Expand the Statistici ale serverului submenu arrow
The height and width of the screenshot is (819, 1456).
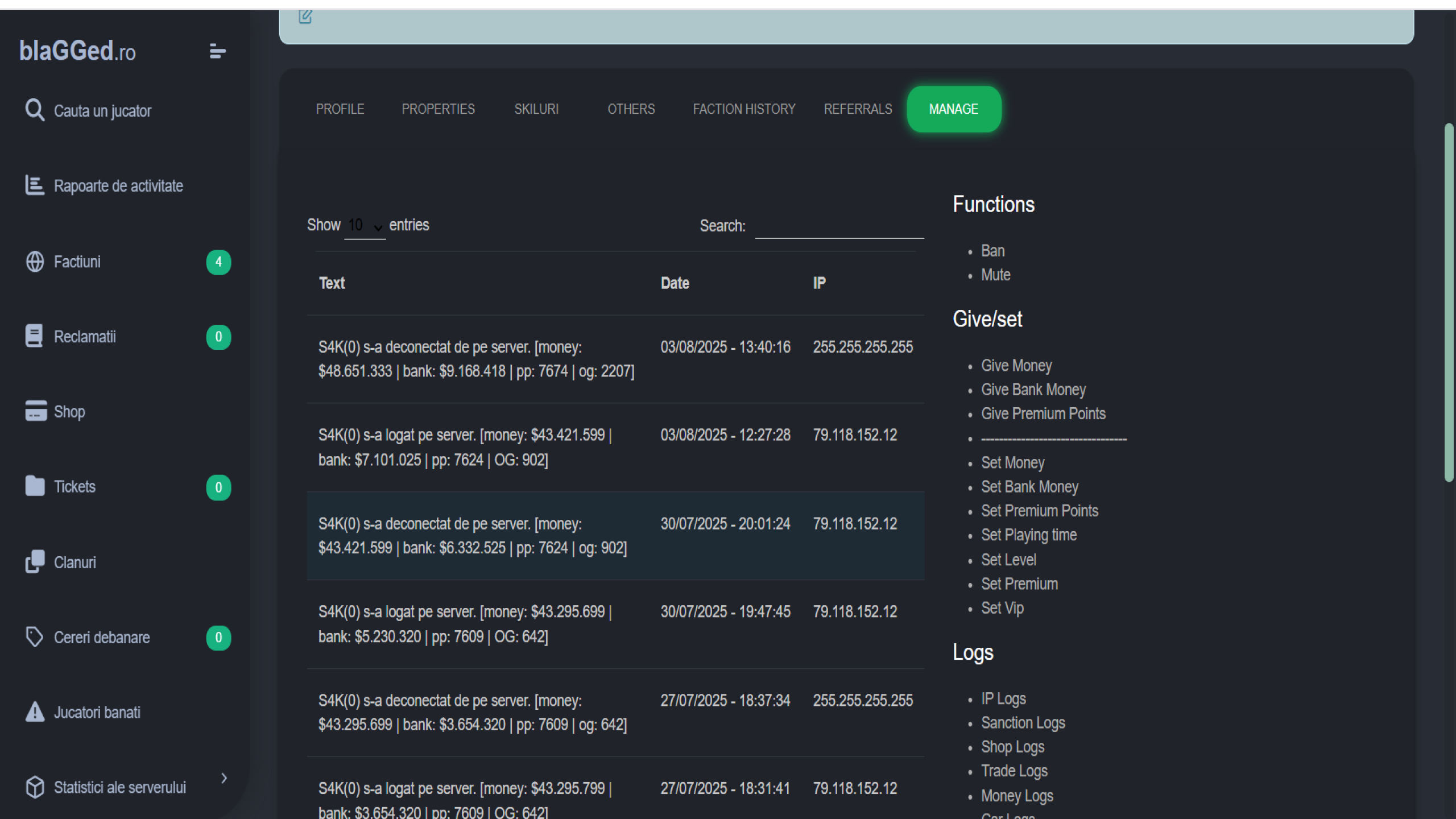[x=224, y=778]
